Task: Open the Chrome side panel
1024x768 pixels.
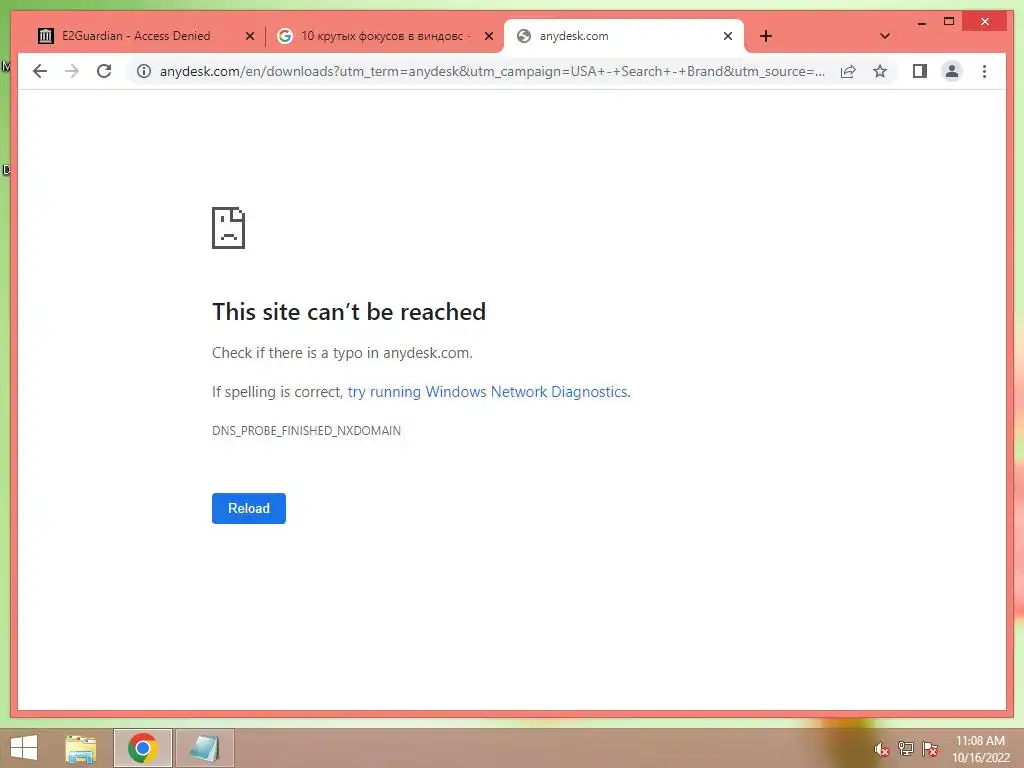Action: pos(920,71)
